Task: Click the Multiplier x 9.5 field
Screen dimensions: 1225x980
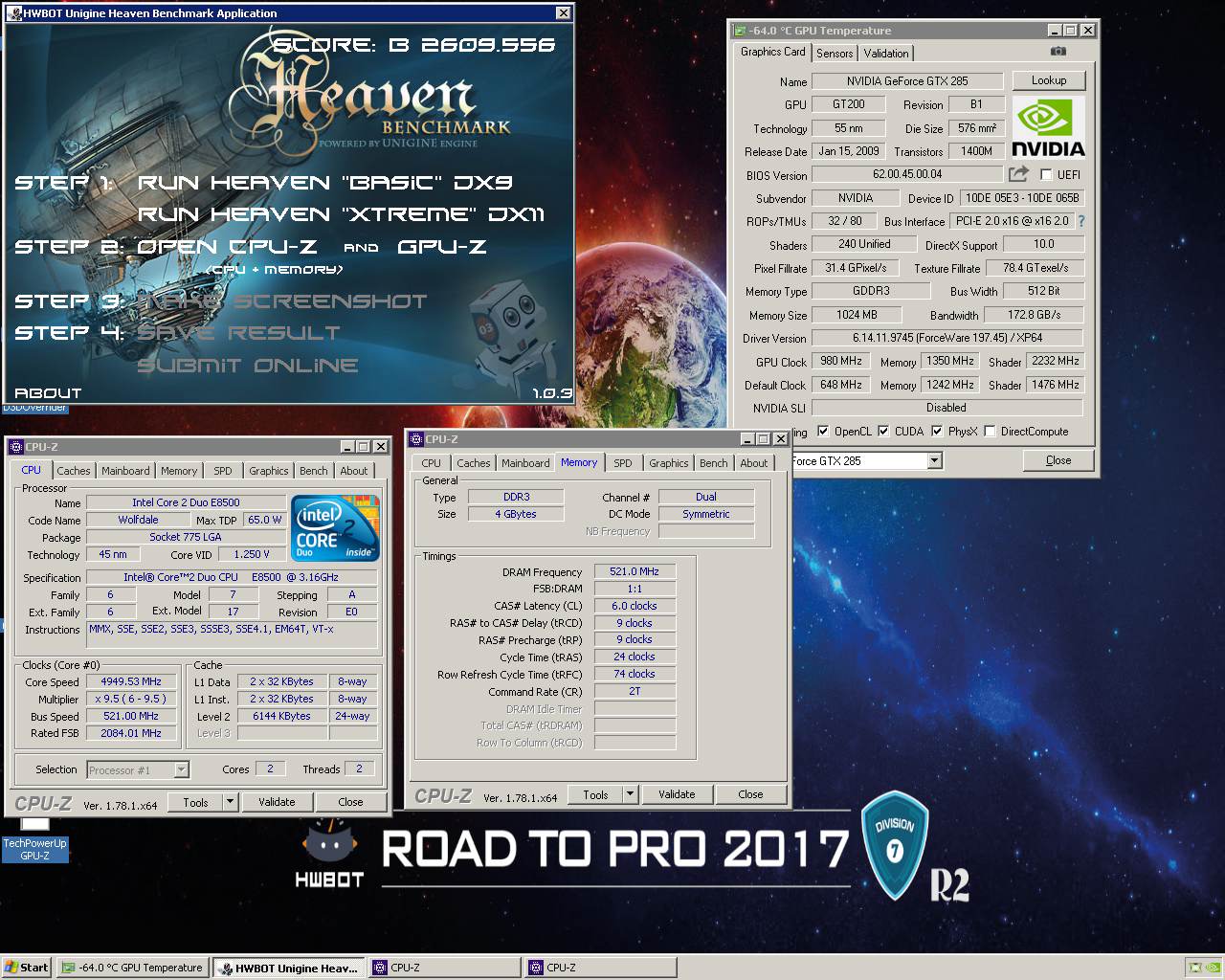Action: click(131, 699)
